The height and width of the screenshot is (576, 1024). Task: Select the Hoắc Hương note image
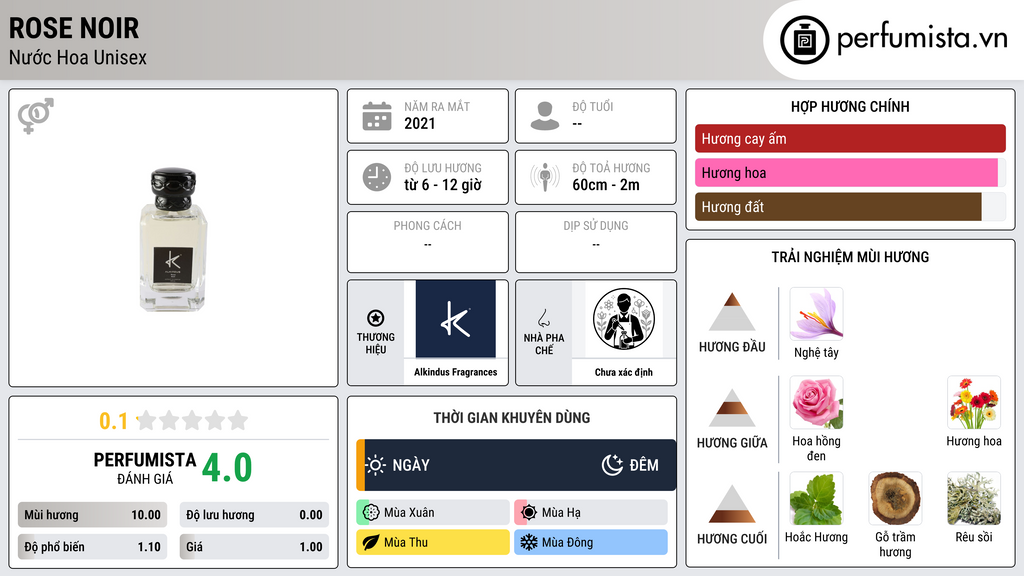coord(816,498)
